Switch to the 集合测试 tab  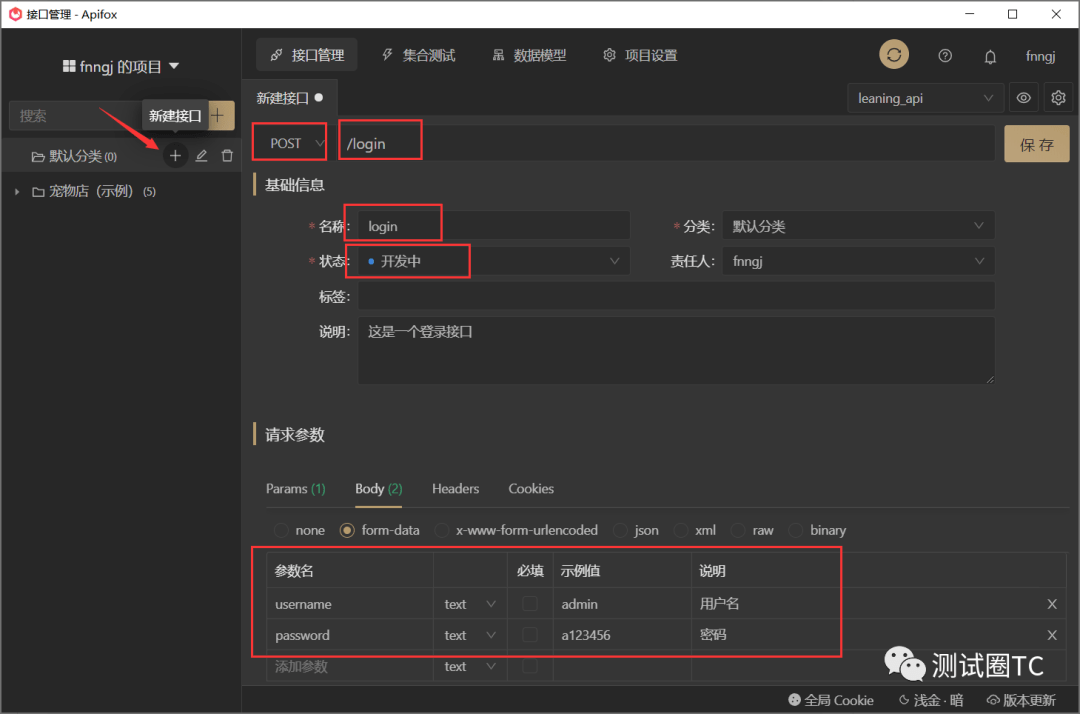(419, 55)
